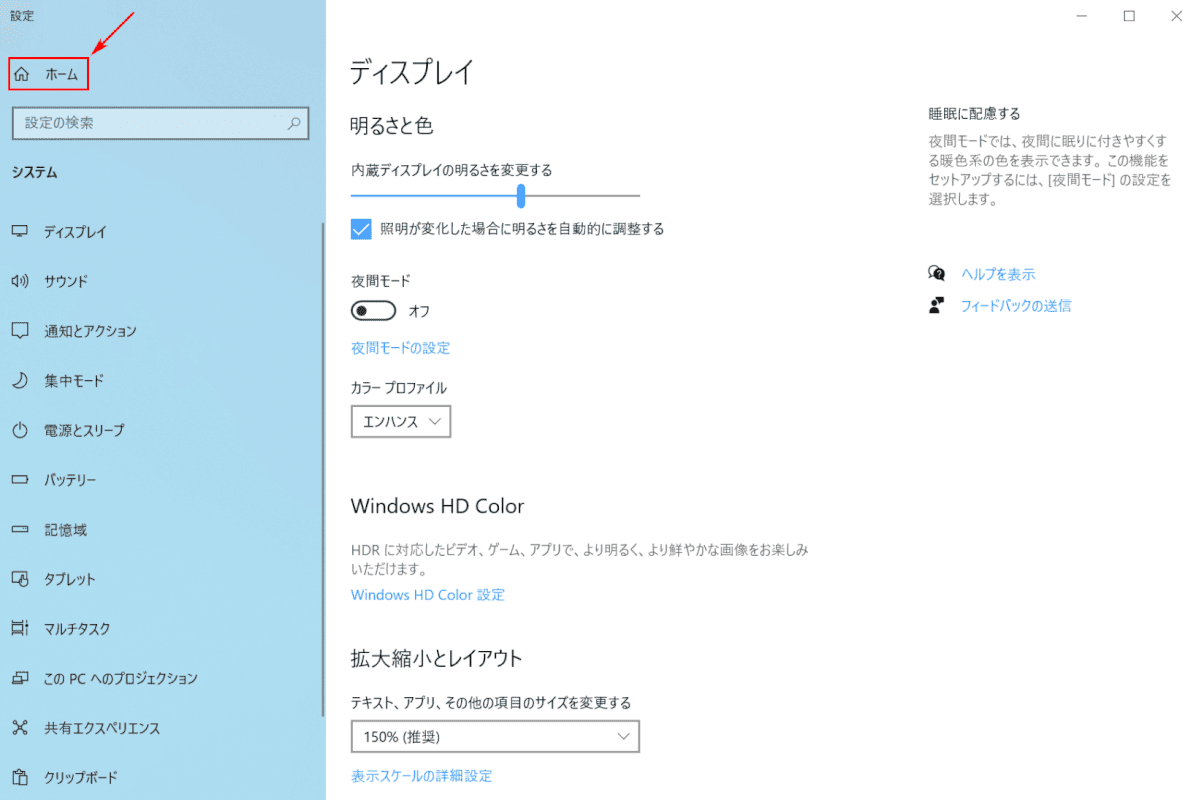The image size is (1196, 800).
Task: Open 集中モード settings label
Action: coord(74,381)
